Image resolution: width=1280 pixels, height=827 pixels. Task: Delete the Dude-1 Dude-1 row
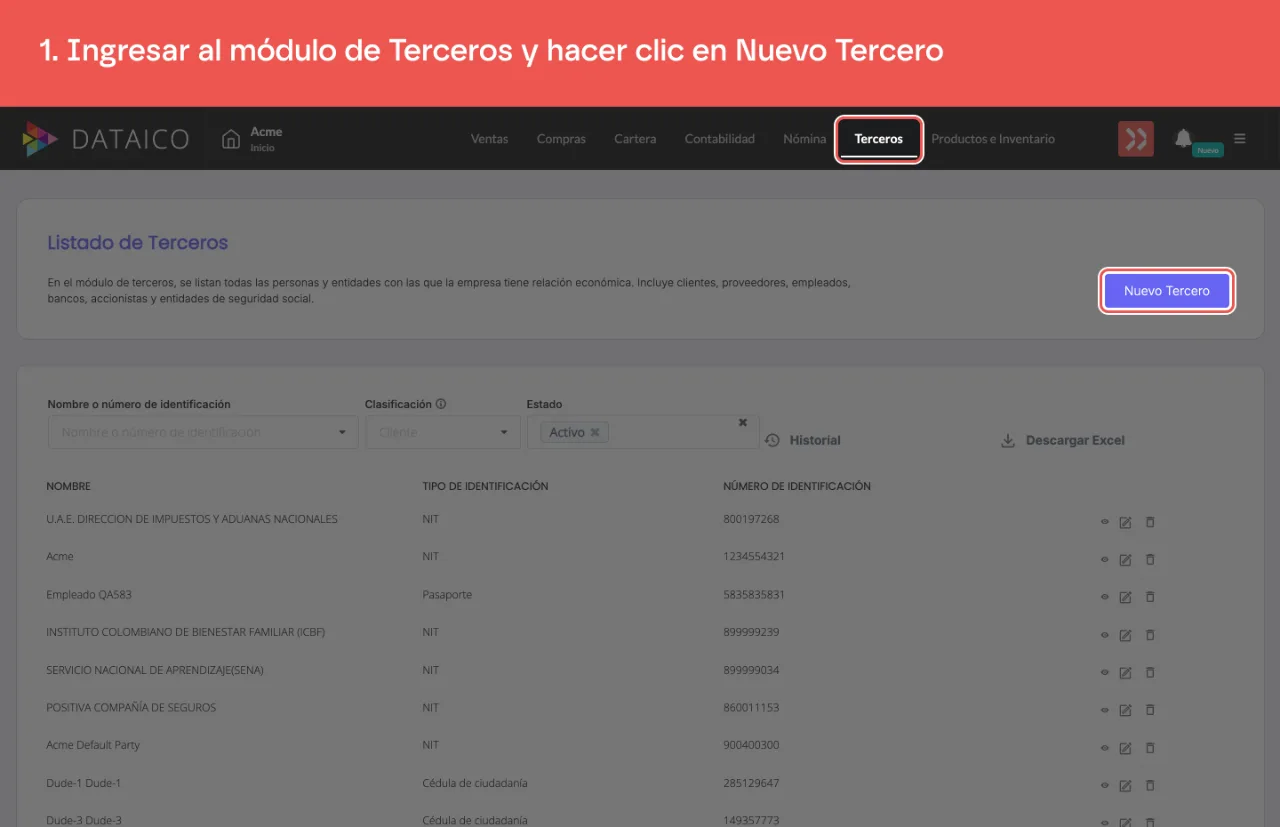[x=1150, y=785]
